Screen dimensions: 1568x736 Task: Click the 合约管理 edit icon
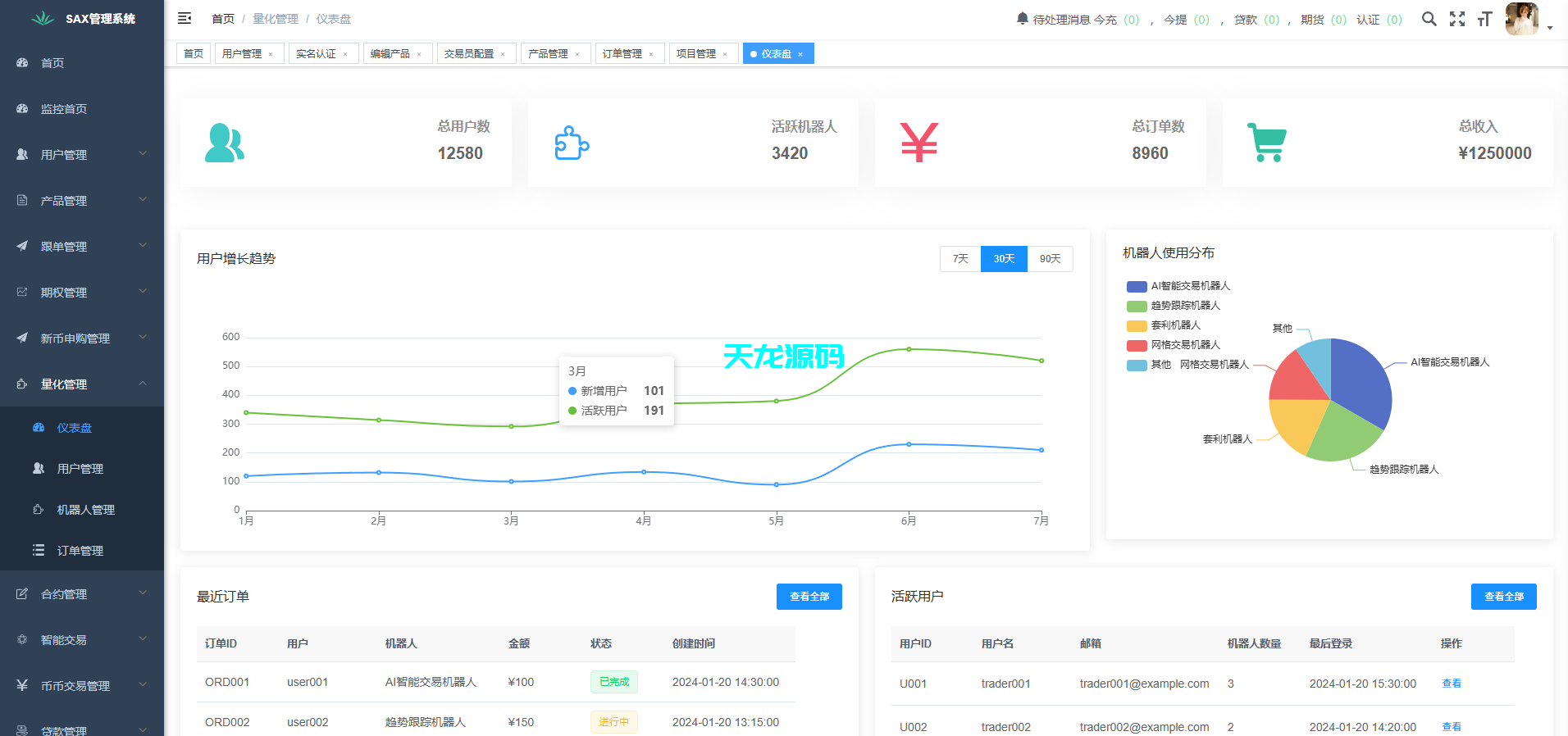[x=22, y=593]
